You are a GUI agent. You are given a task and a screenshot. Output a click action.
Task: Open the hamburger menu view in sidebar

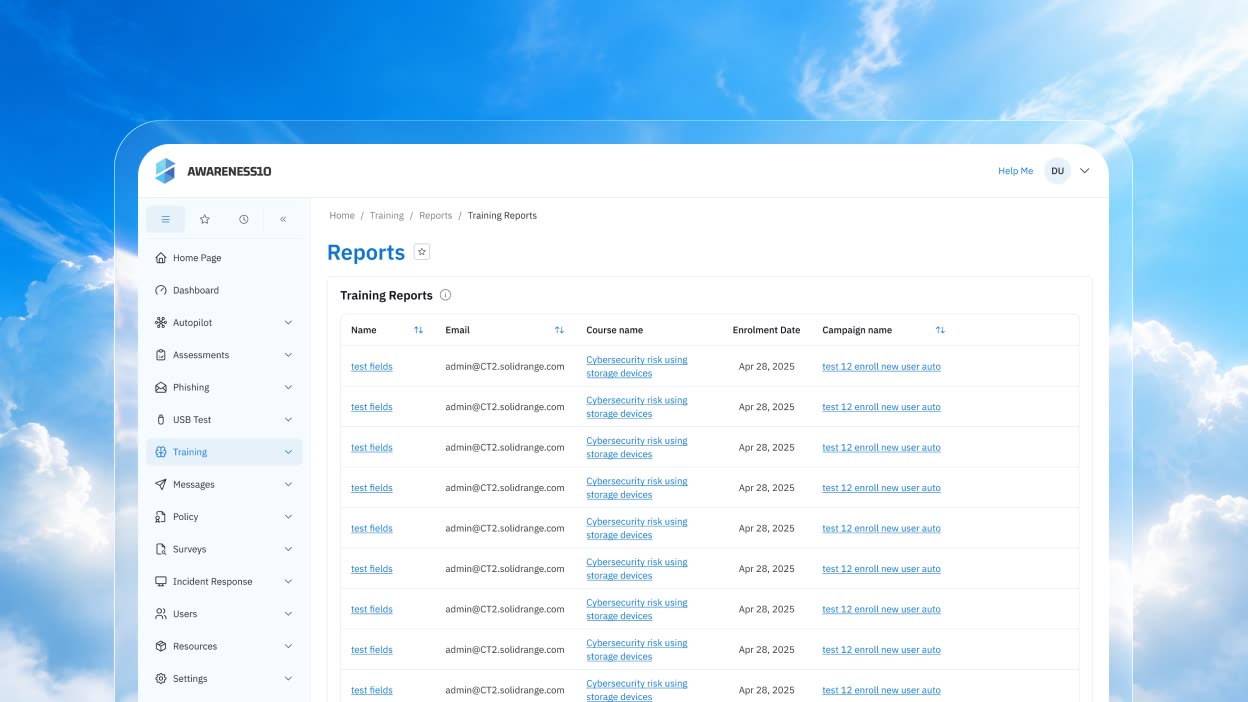click(x=166, y=219)
